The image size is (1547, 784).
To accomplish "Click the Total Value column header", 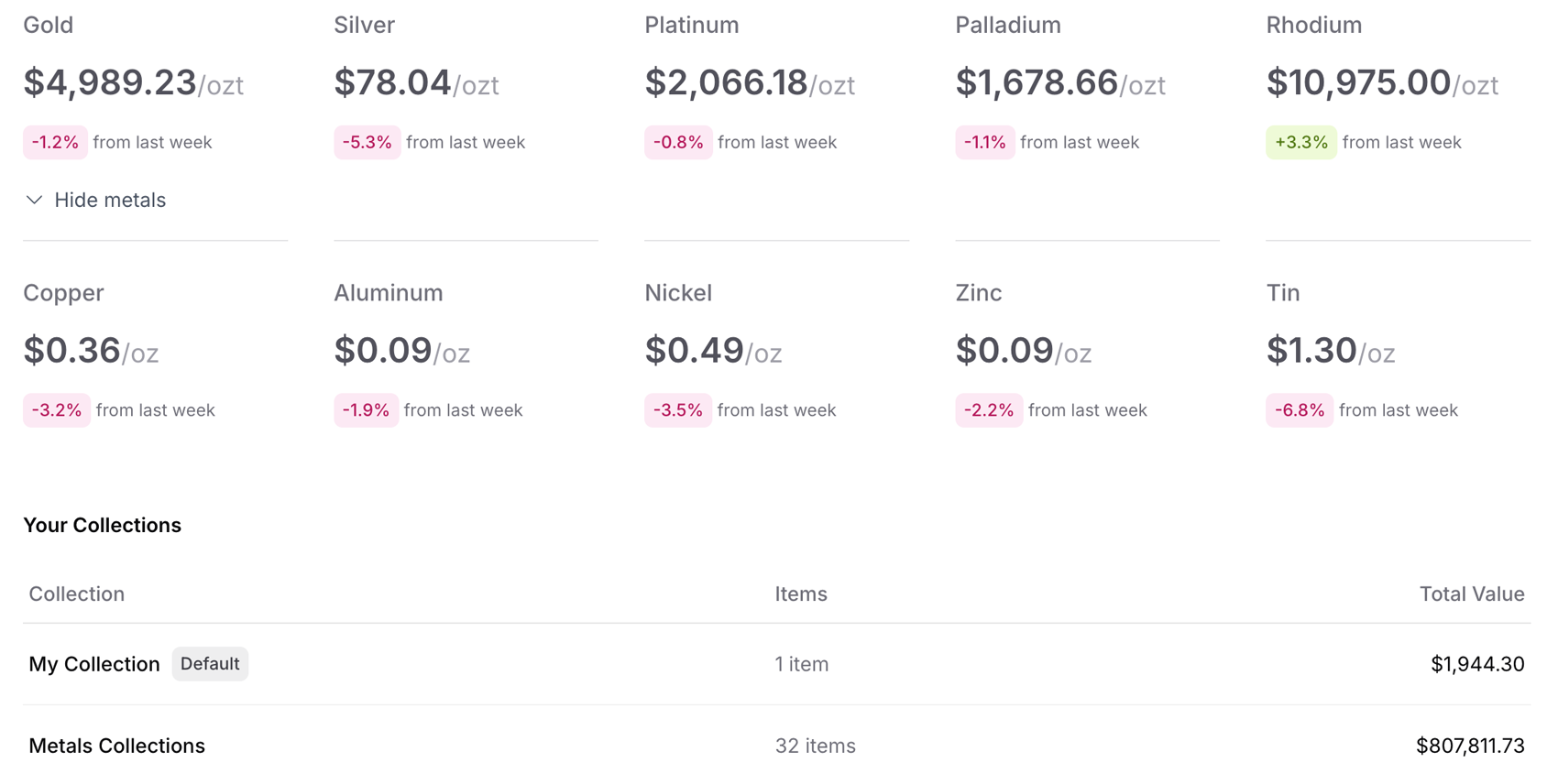I will 1471,593.
